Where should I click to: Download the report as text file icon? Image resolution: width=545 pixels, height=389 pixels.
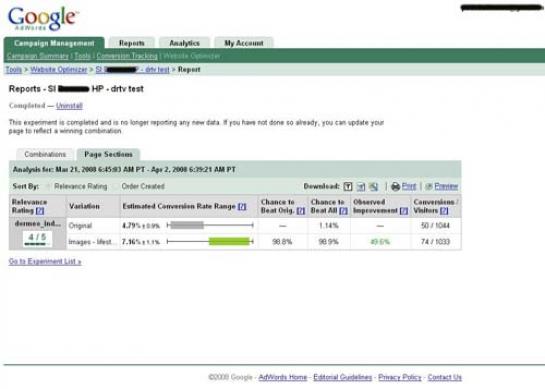coord(348,187)
